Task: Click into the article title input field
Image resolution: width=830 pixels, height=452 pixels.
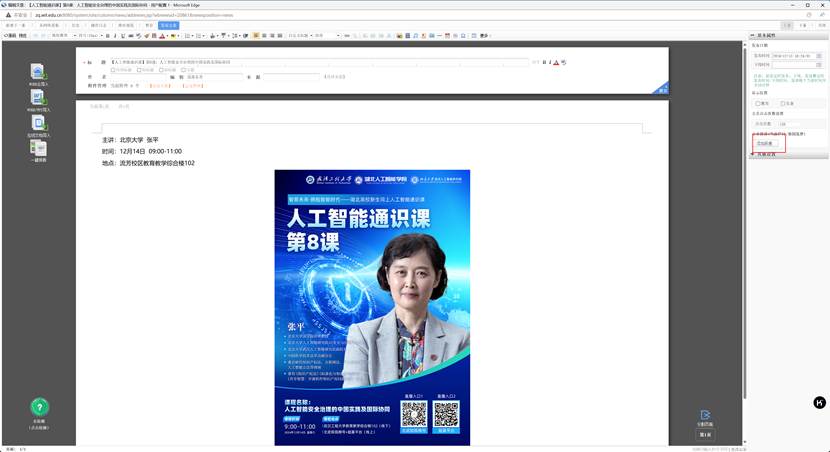Action: [319, 62]
